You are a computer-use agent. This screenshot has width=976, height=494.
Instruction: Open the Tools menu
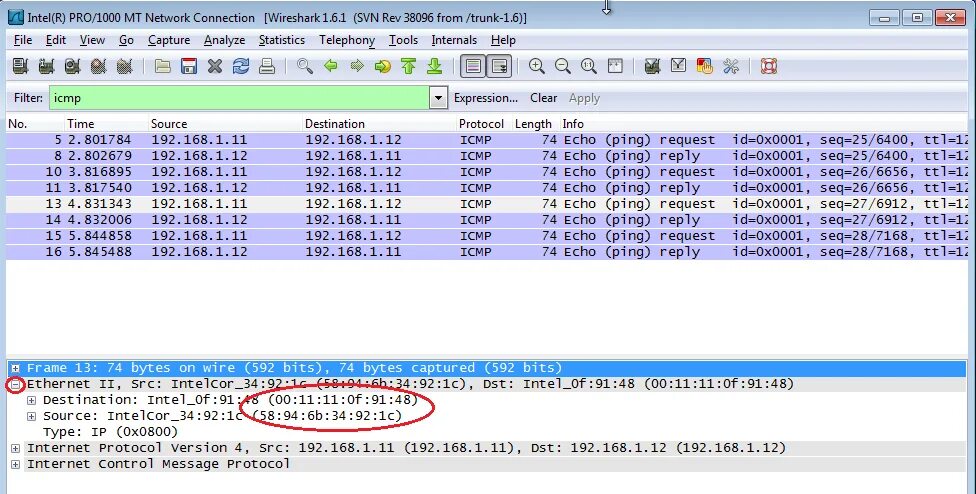403,40
